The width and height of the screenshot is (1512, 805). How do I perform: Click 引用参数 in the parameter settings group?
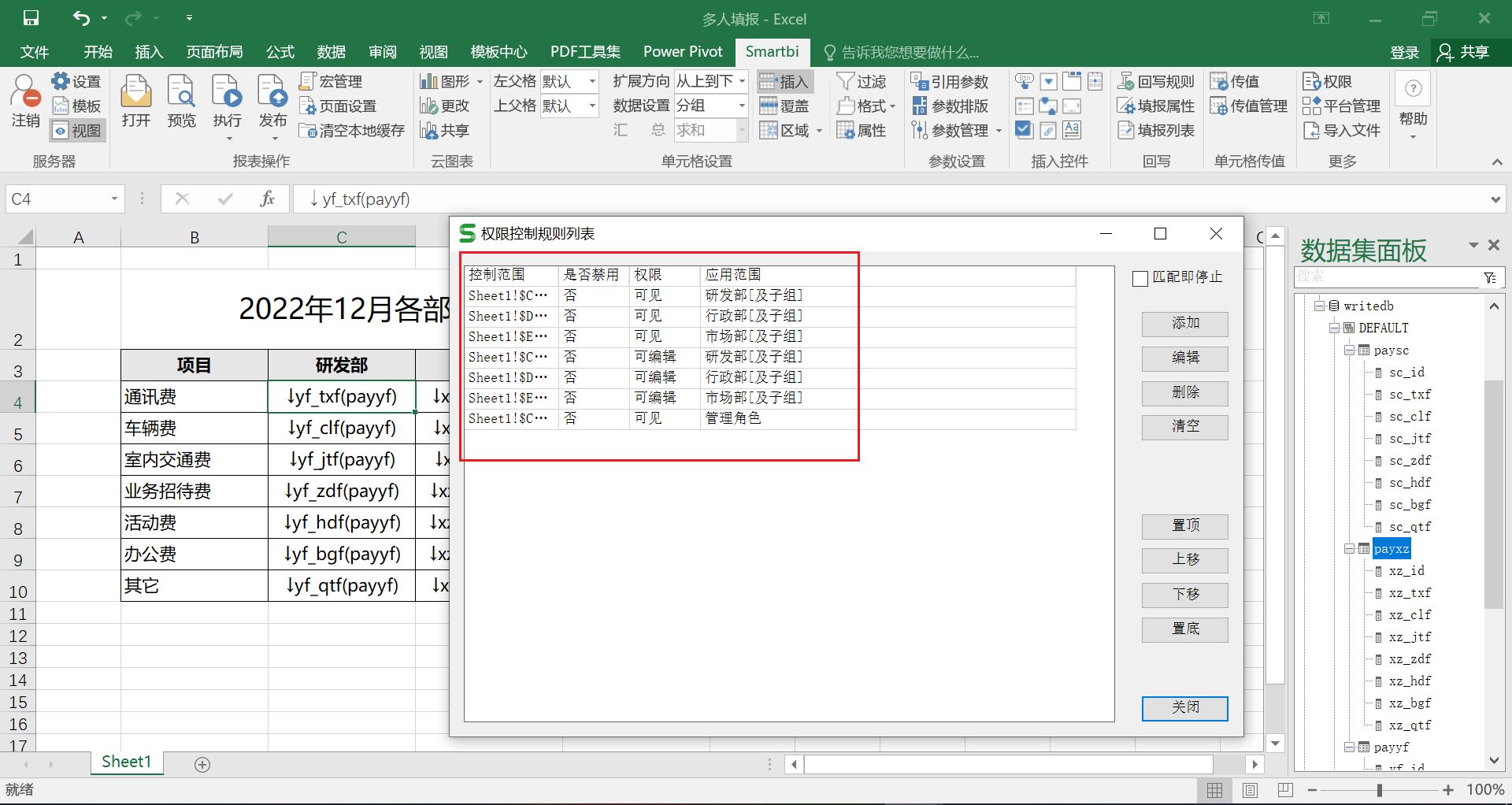(x=950, y=81)
